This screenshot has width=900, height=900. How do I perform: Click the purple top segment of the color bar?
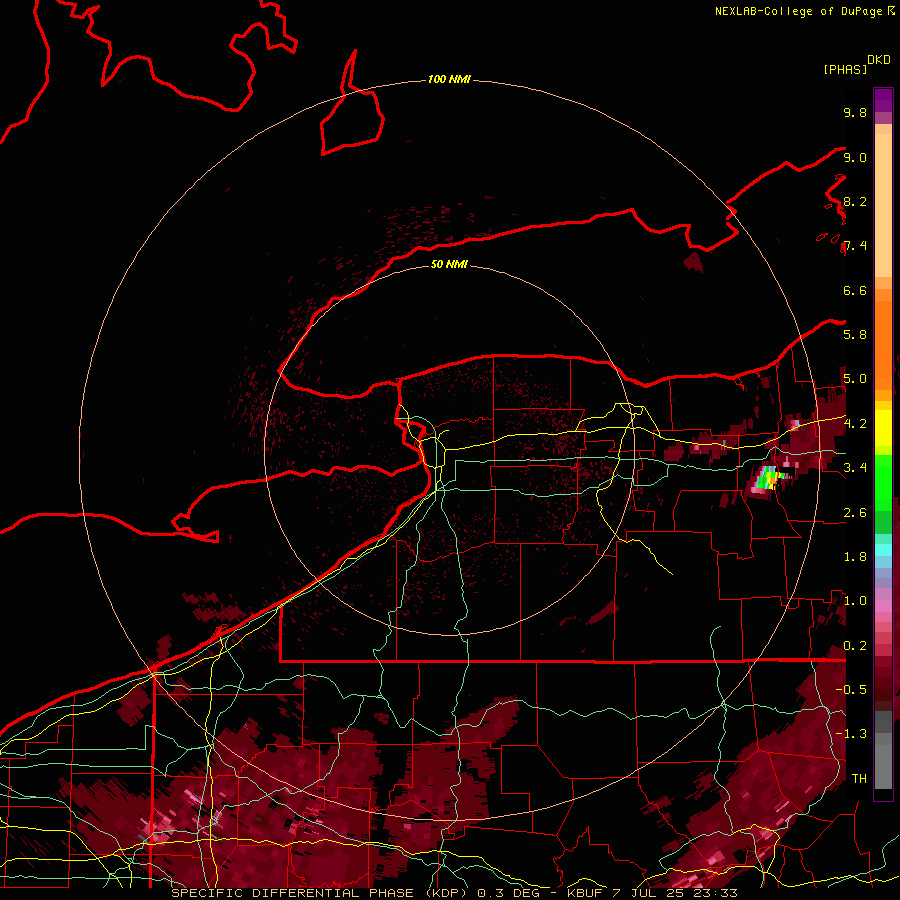pyautogui.click(x=883, y=100)
